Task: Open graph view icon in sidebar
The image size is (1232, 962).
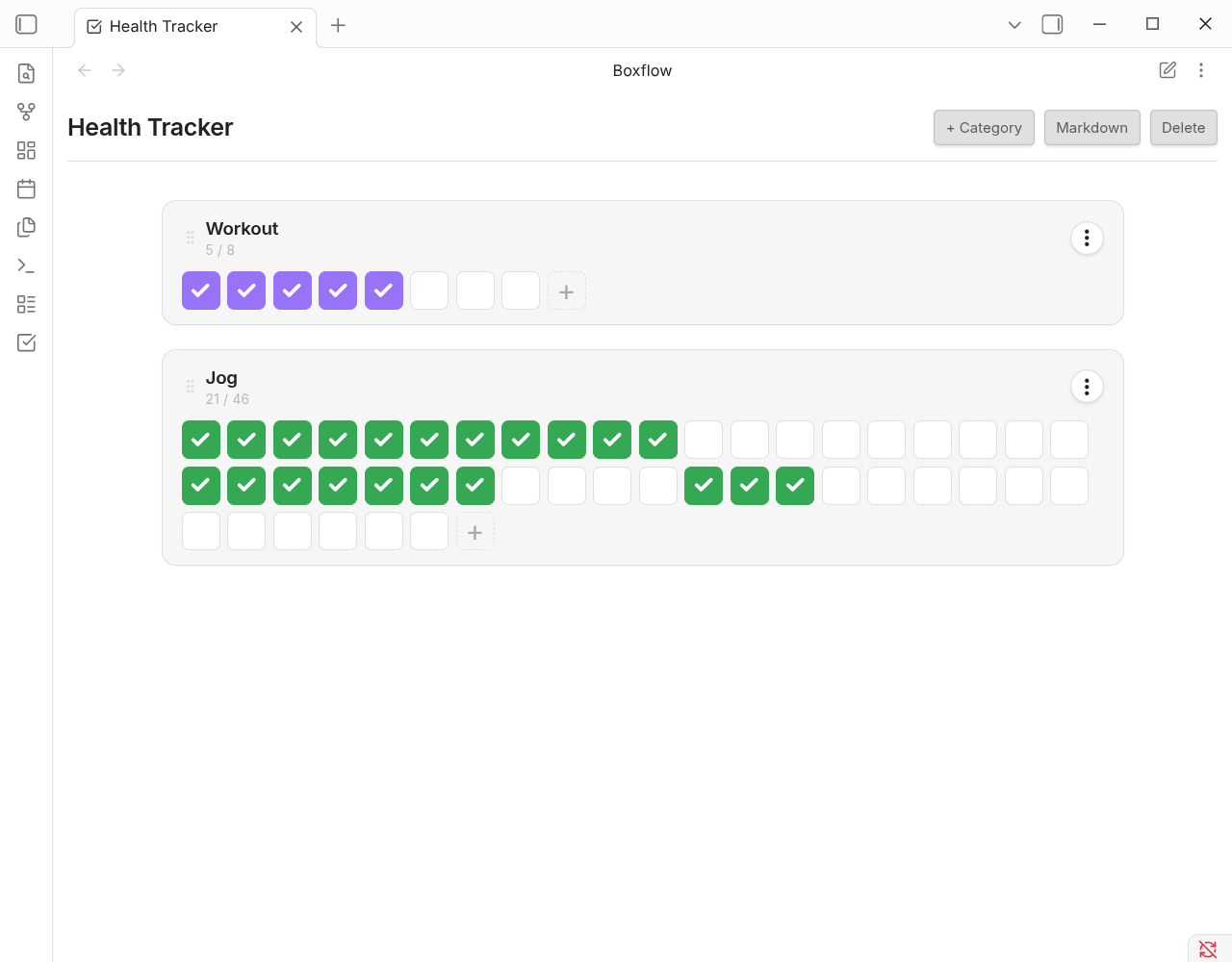Action: (26, 112)
